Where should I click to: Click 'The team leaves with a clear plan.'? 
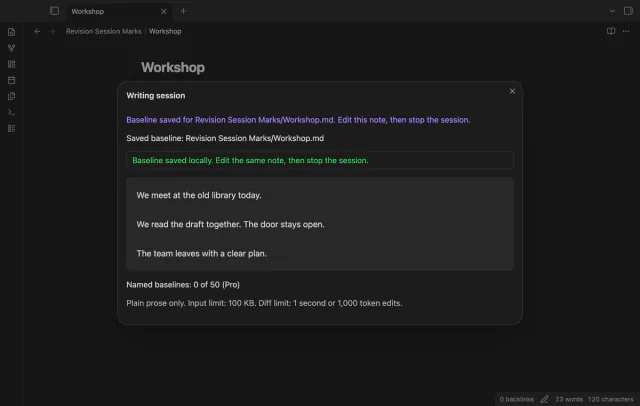(x=202, y=253)
